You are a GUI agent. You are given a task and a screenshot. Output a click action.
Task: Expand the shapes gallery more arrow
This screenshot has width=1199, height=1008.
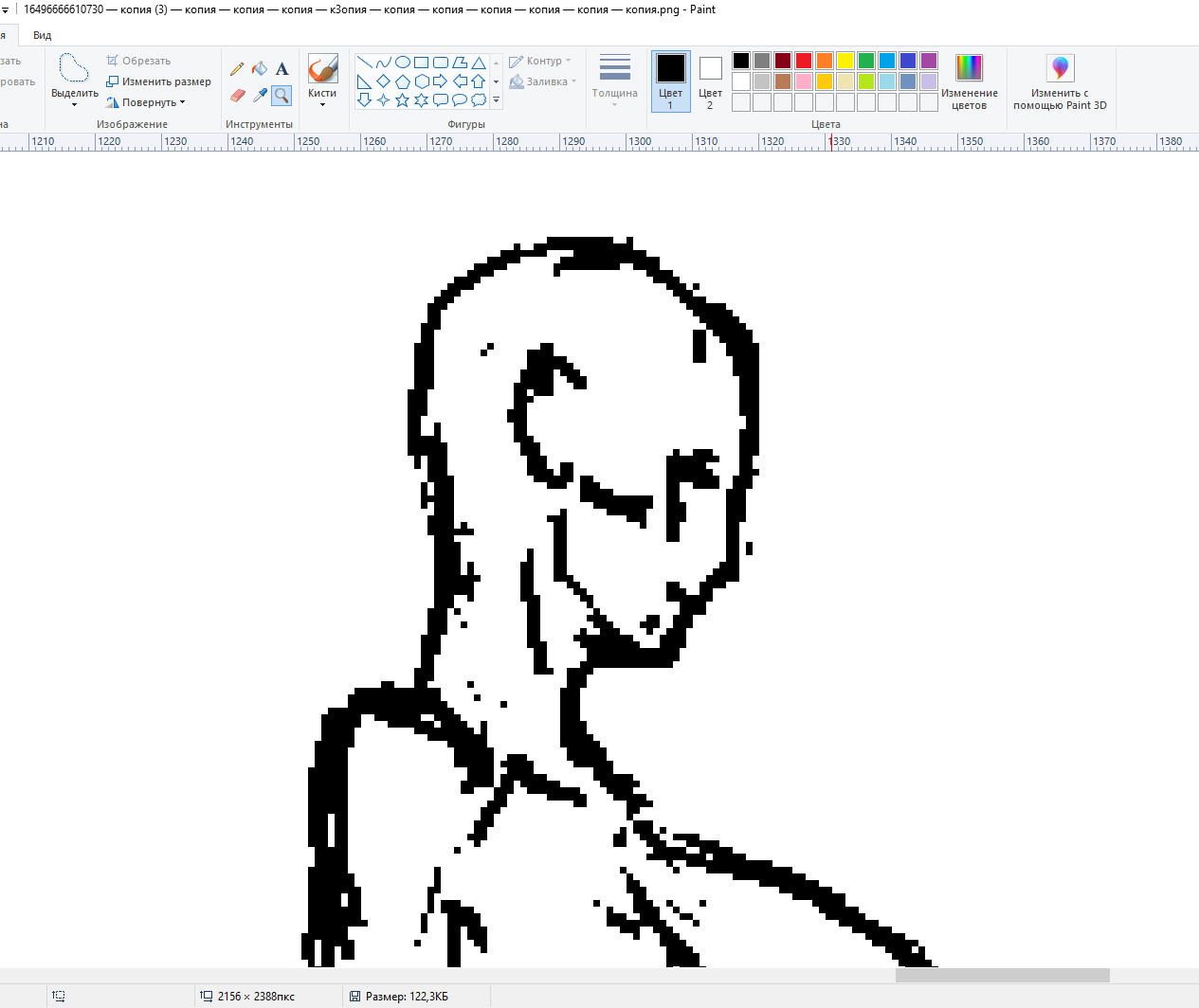point(496,99)
